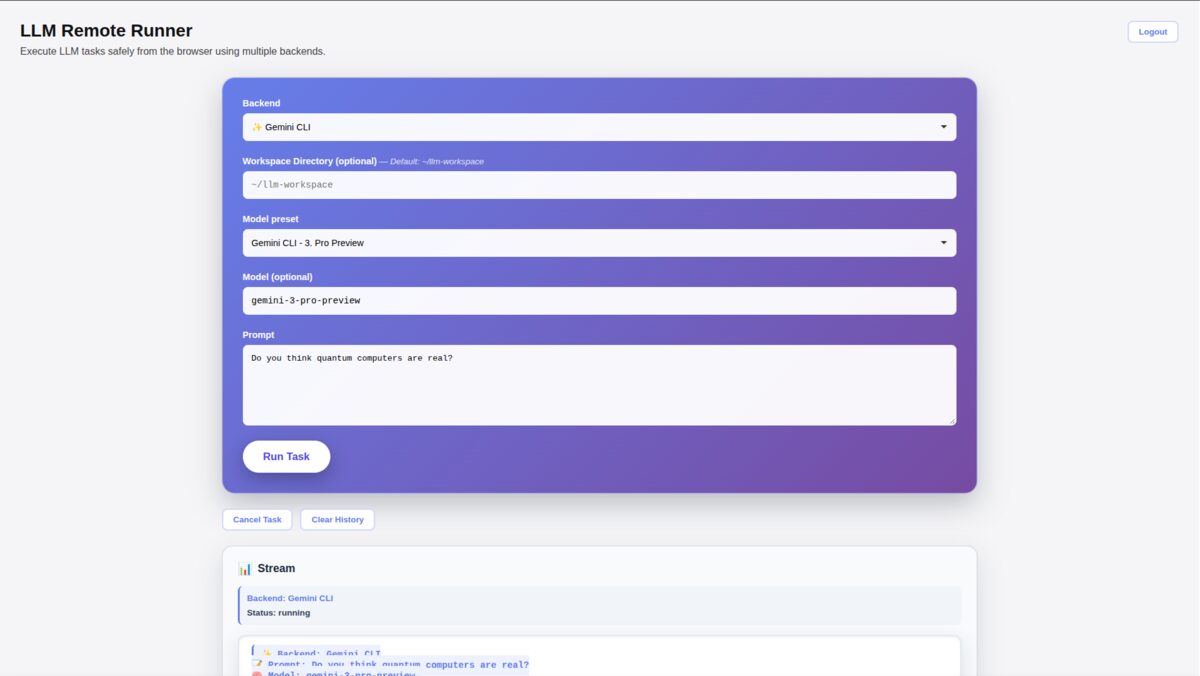Image resolution: width=1200 pixels, height=676 pixels.
Task: Click the Workspace Directory input field
Action: 599,185
